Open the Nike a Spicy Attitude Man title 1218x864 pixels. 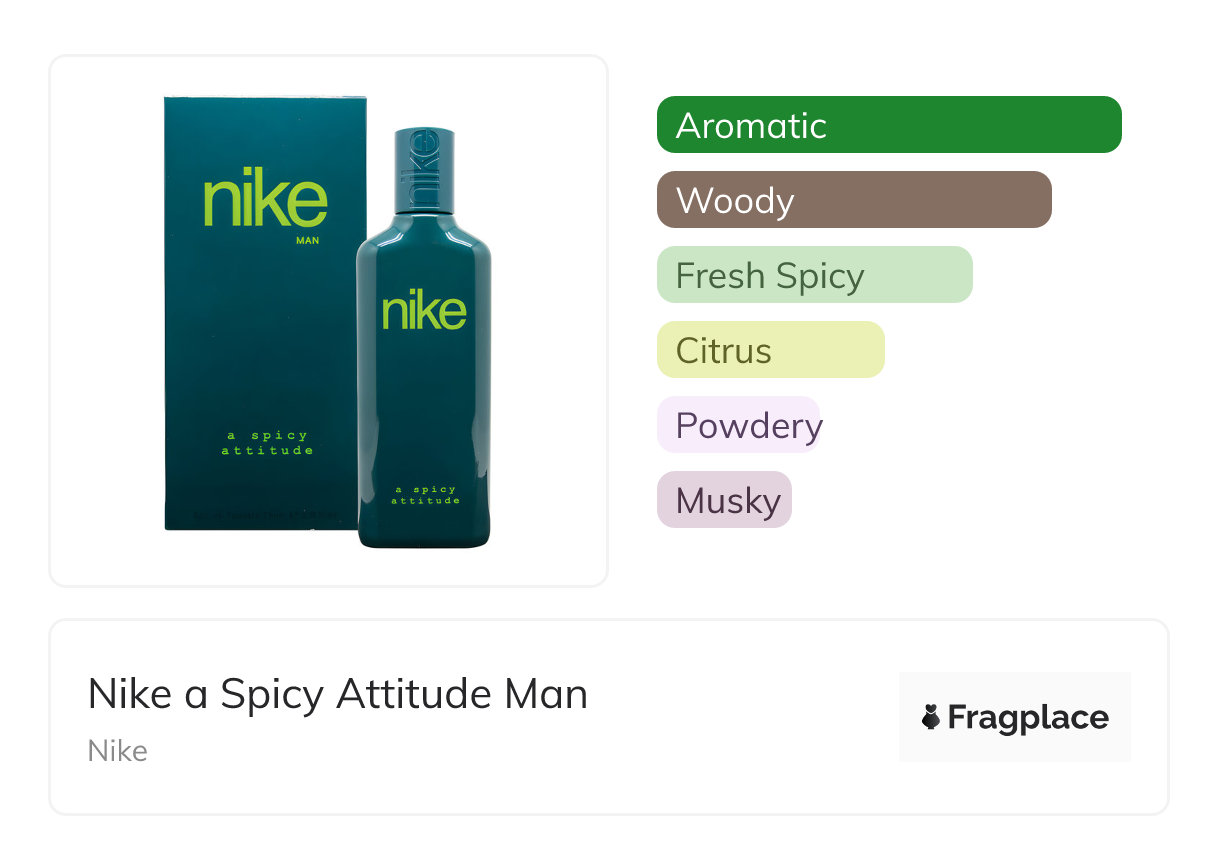tap(338, 694)
